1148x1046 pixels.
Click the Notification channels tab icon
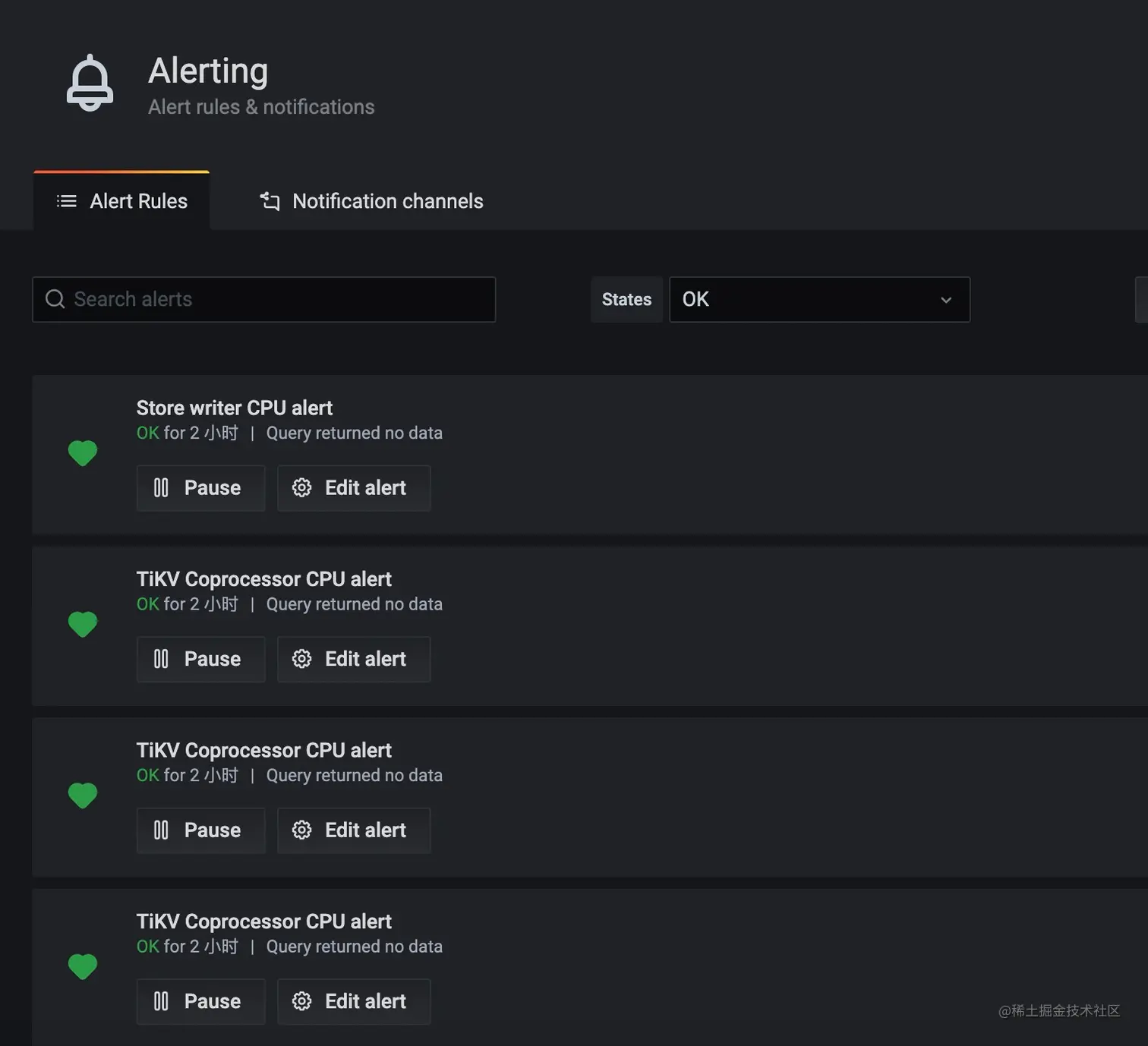point(270,201)
